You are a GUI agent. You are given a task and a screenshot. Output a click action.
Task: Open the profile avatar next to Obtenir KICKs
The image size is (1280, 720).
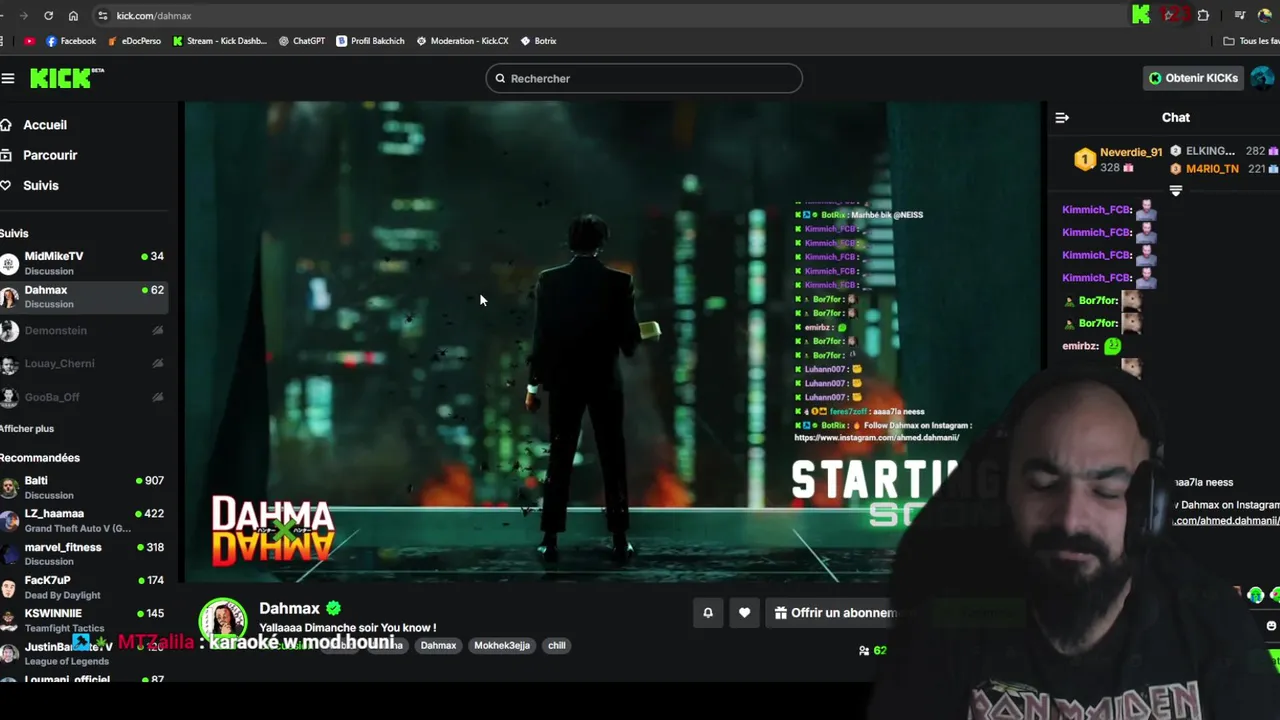click(x=1262, y=78)
